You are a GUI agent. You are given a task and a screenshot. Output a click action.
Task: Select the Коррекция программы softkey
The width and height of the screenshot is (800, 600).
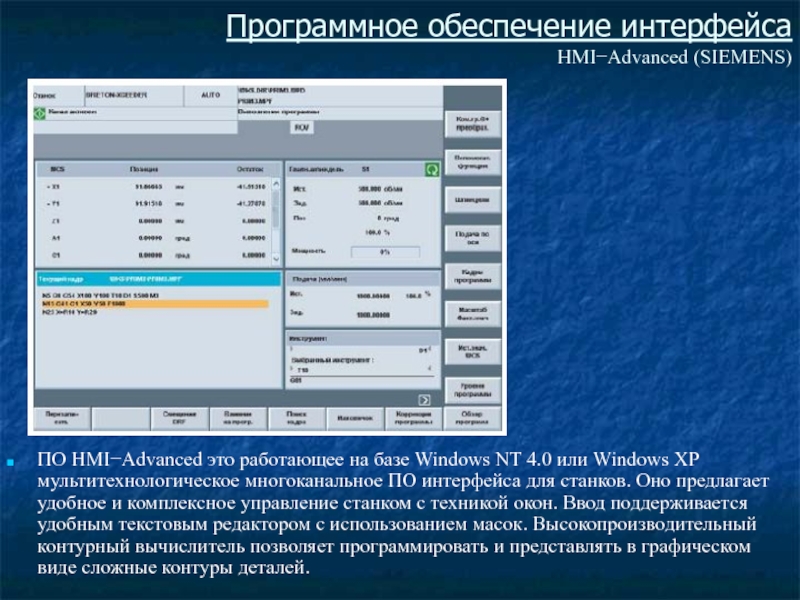pyautogui.click(x=413, y=418)
